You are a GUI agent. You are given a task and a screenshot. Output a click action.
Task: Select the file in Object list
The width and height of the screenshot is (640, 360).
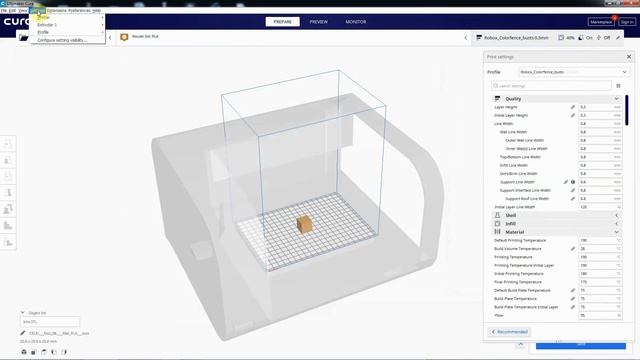[x=50, y=322]
